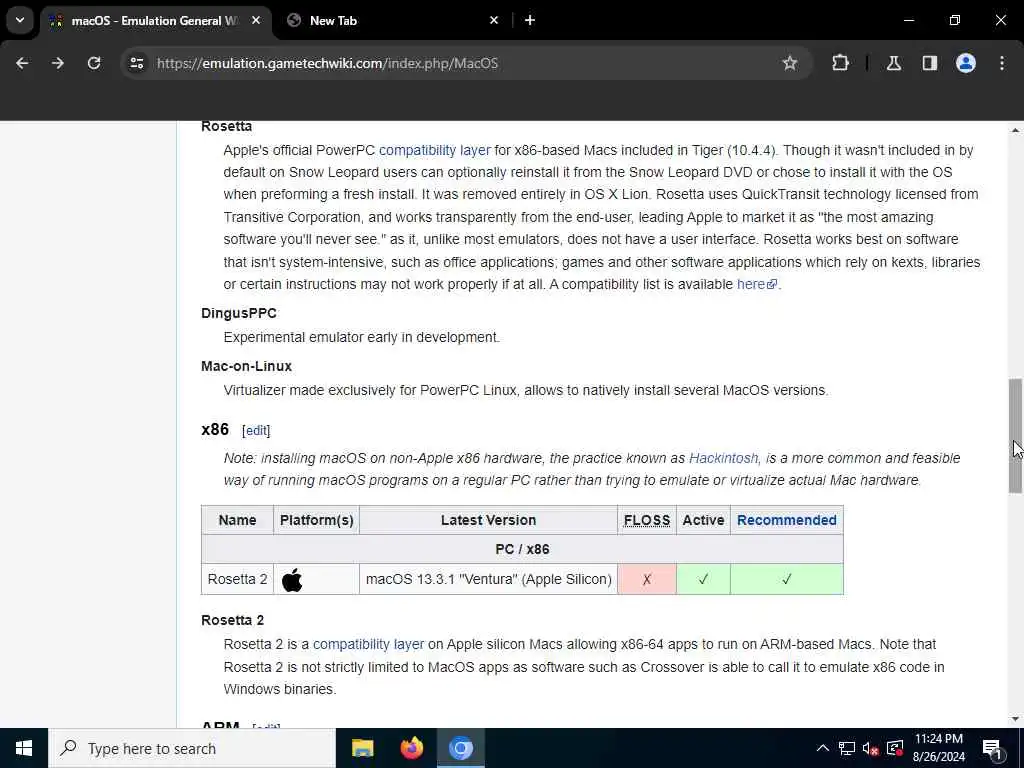
Task: View site information icon in address bar
Action: point(136,63)
